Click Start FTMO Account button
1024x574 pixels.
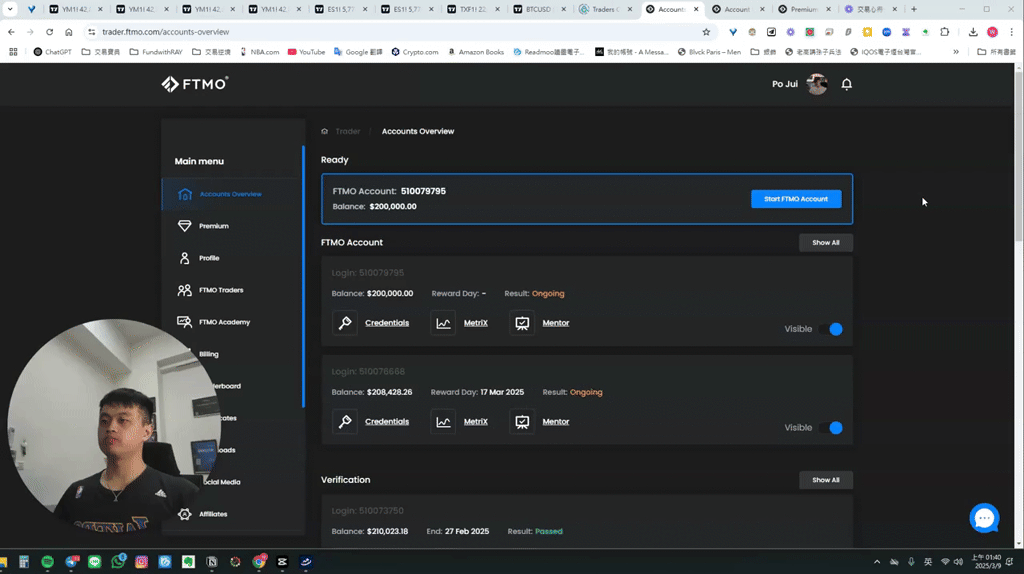click(795, 199)
